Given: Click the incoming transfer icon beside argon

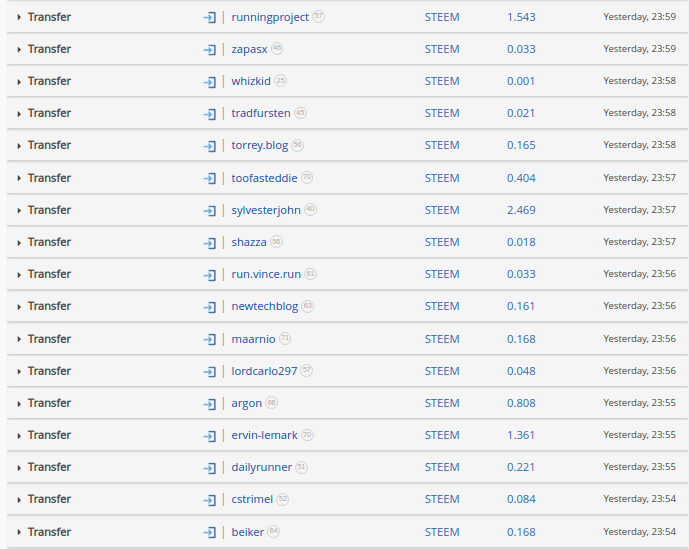Looking at the screenshot, I should coord(210,404).
